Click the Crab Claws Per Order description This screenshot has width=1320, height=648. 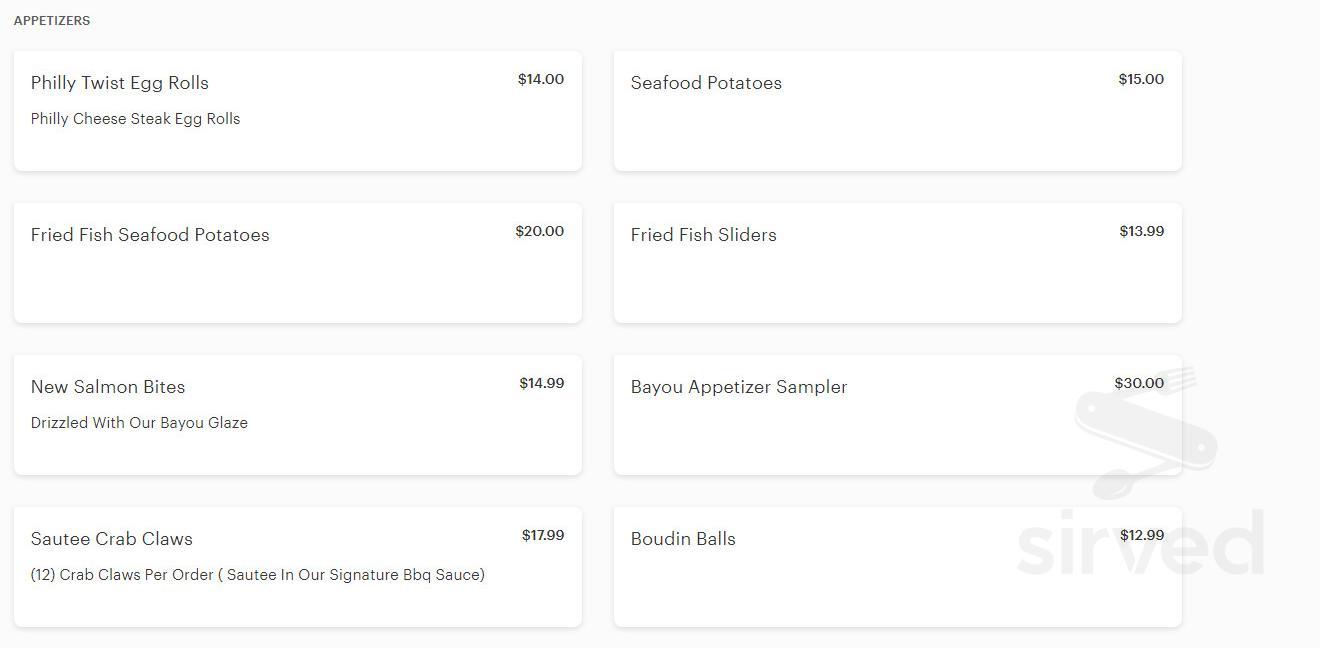(x=257, y=574)
